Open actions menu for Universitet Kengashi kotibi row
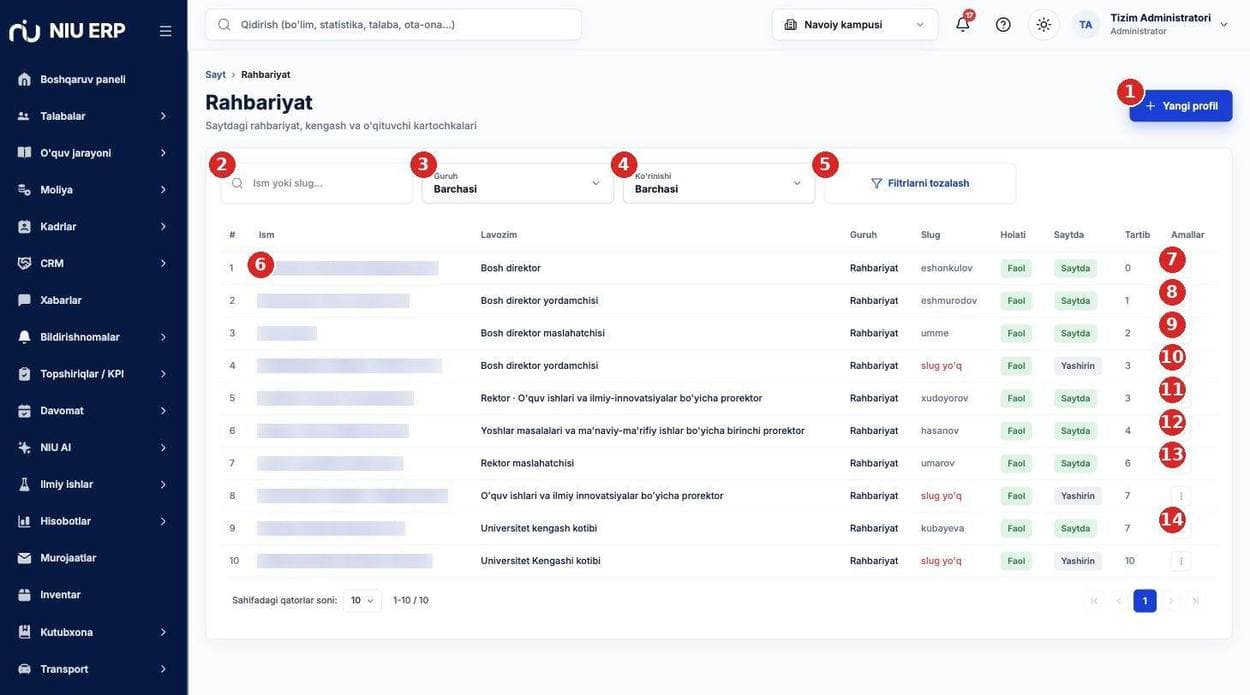The width and height of the screenshot is (1250, 695). coord(1181,561)
